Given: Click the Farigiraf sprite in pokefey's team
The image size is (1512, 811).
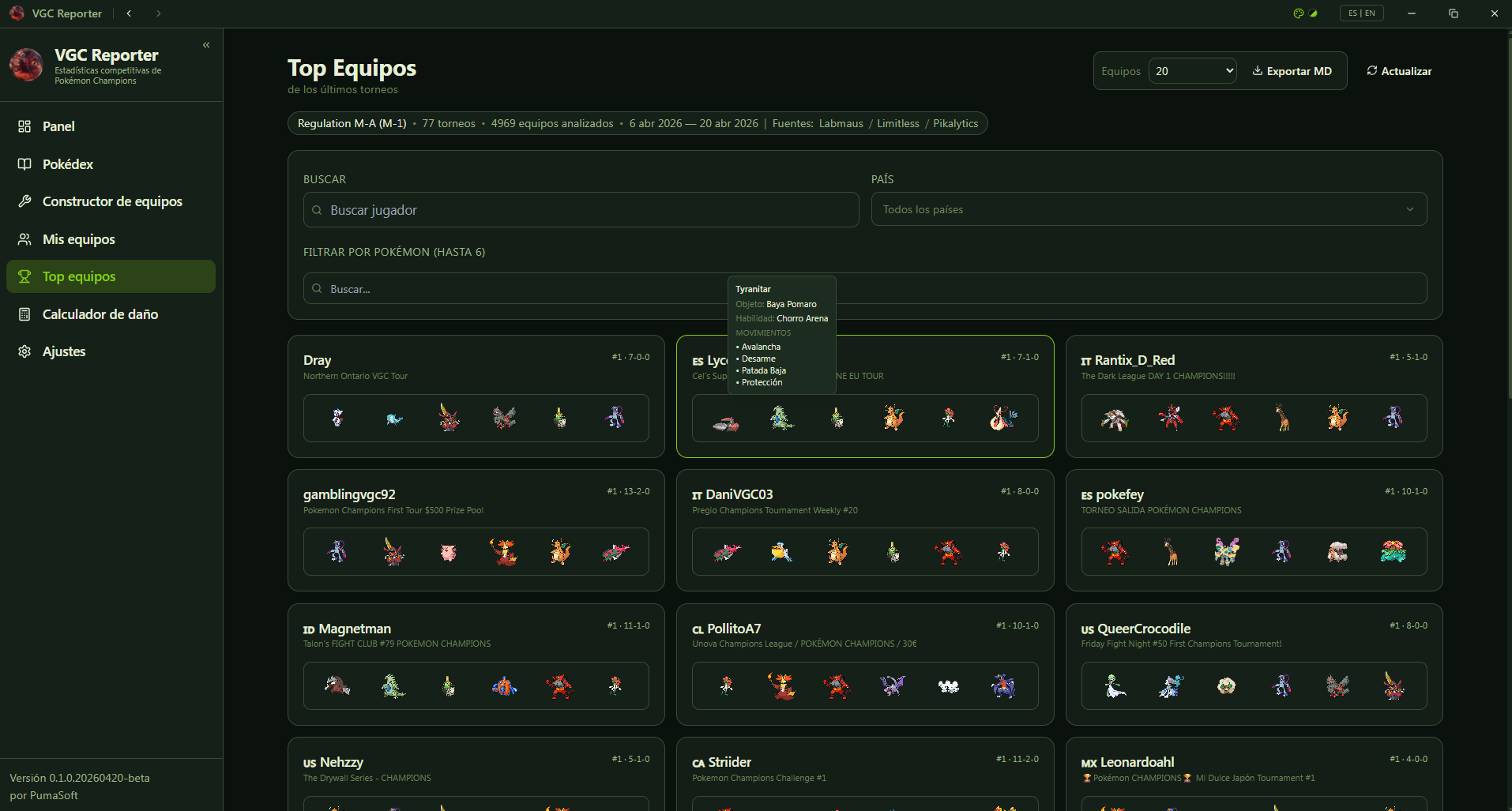Looking at the screenshot, I should pyautogui.click(x=1171, y=552).
